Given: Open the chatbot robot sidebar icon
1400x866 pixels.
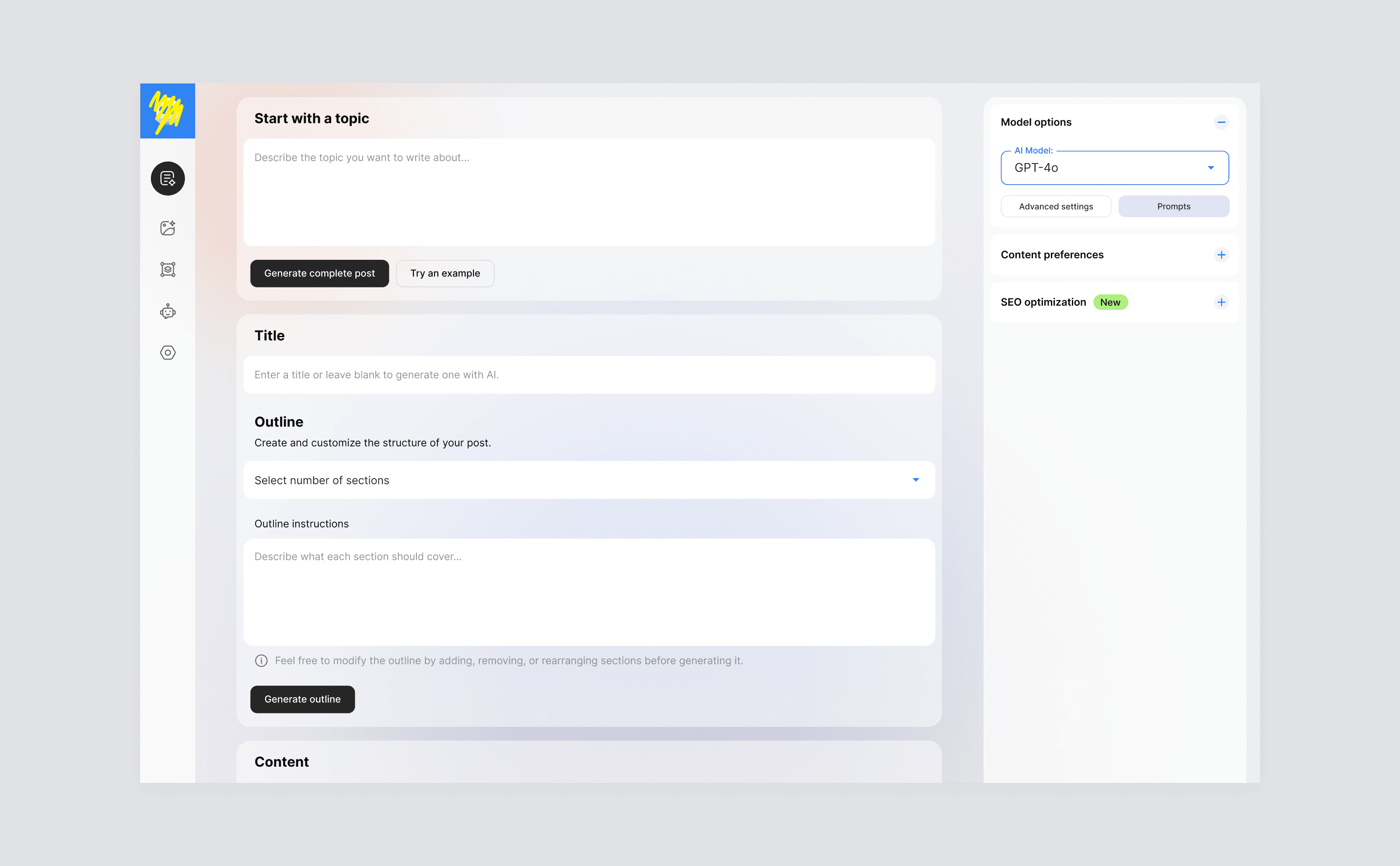Looking at the screenshot, I should point(167,311).
